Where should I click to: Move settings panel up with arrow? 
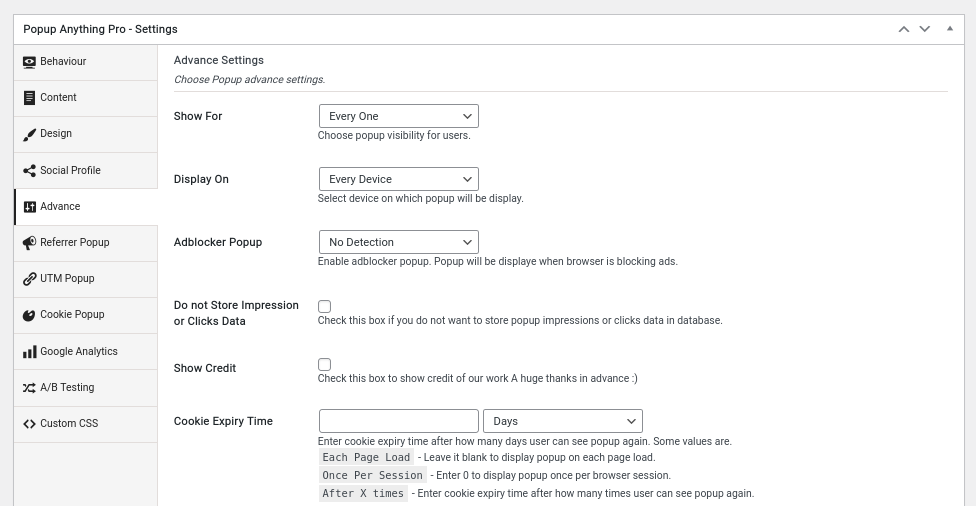click(904, 29)
